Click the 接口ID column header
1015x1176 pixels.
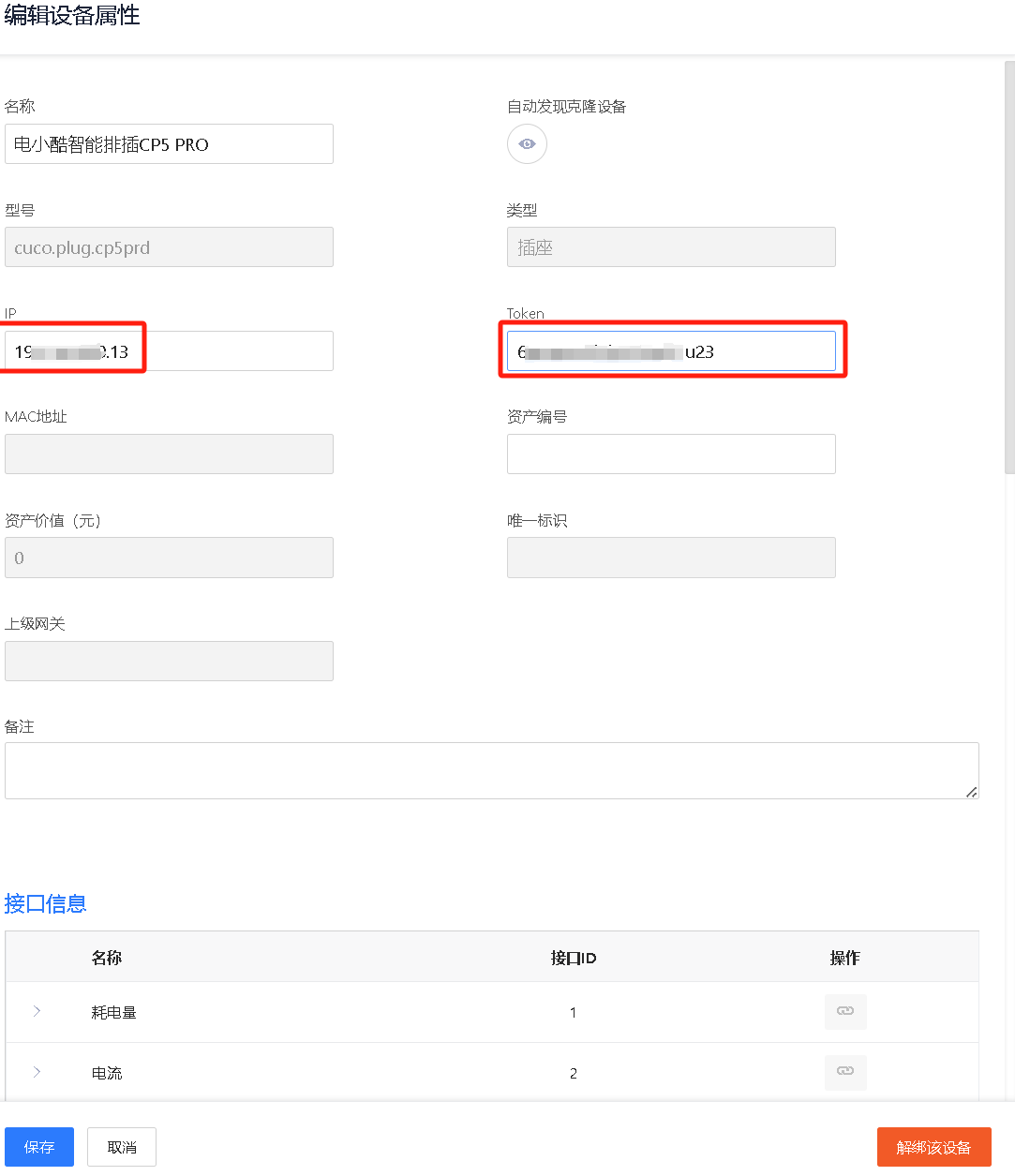click(x=574, y=958)
